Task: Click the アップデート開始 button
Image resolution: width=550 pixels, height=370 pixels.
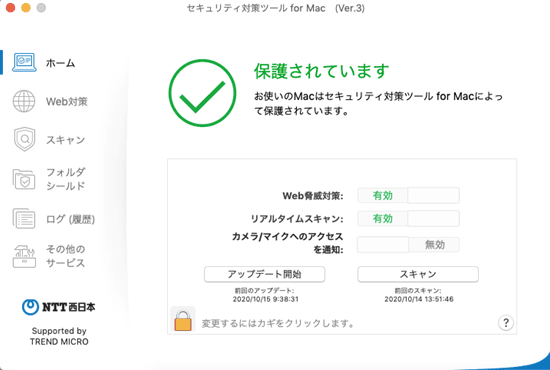Action: coord(264,274)
